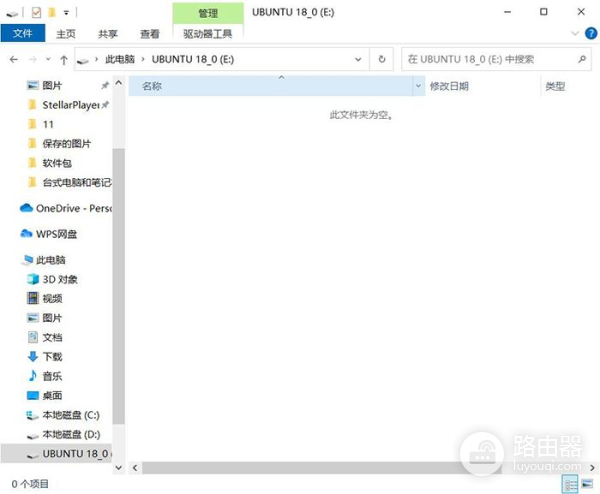The height and width of the screenshot is (494, 600).
Task: Switch to the 查看 ribbon tab
Action: pyautogui.click(x=150, y=34)
